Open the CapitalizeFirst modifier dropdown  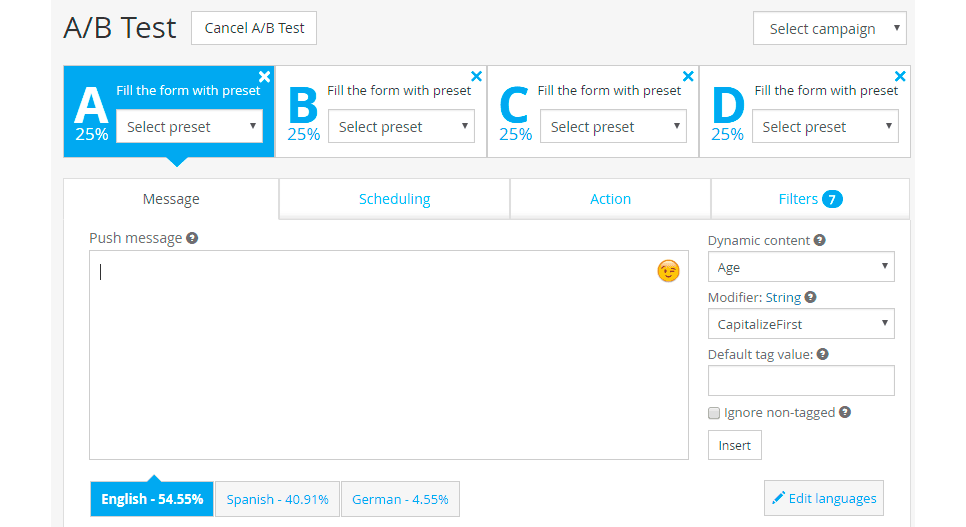tap(802, 324)
